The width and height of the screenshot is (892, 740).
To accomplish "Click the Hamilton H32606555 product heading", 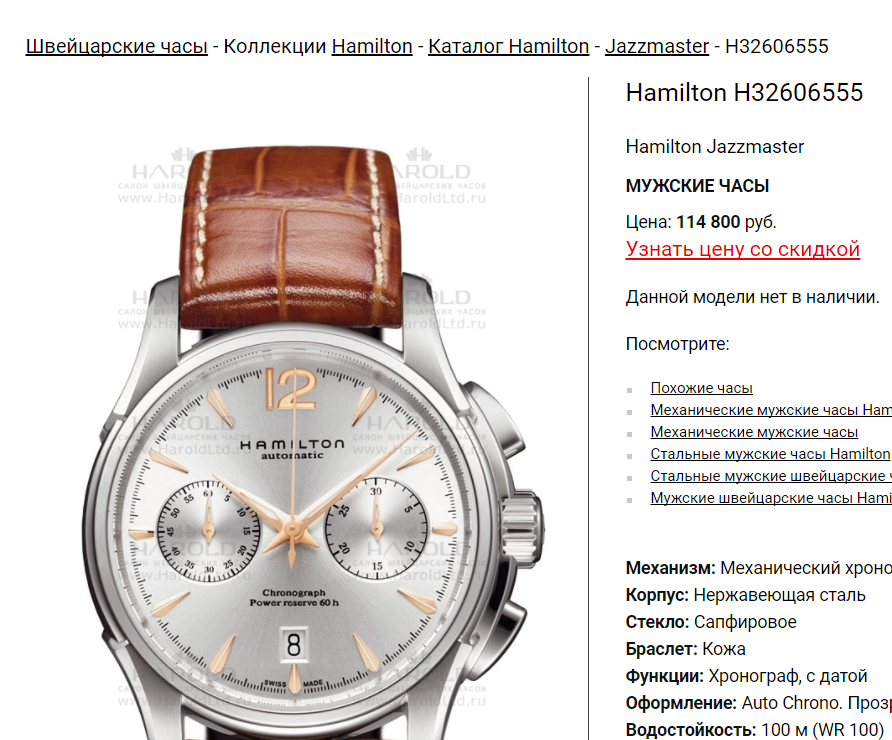I will pyautogui.click(x=744, y=93).
